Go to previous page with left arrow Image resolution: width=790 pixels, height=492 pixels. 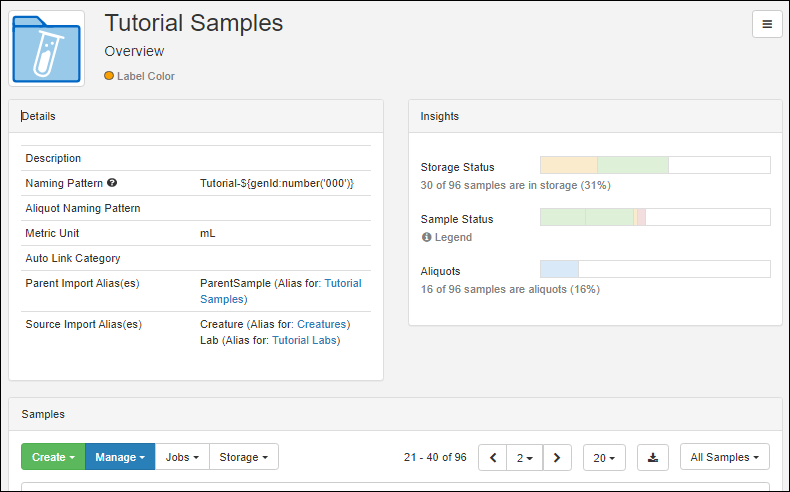coord(493,457)
